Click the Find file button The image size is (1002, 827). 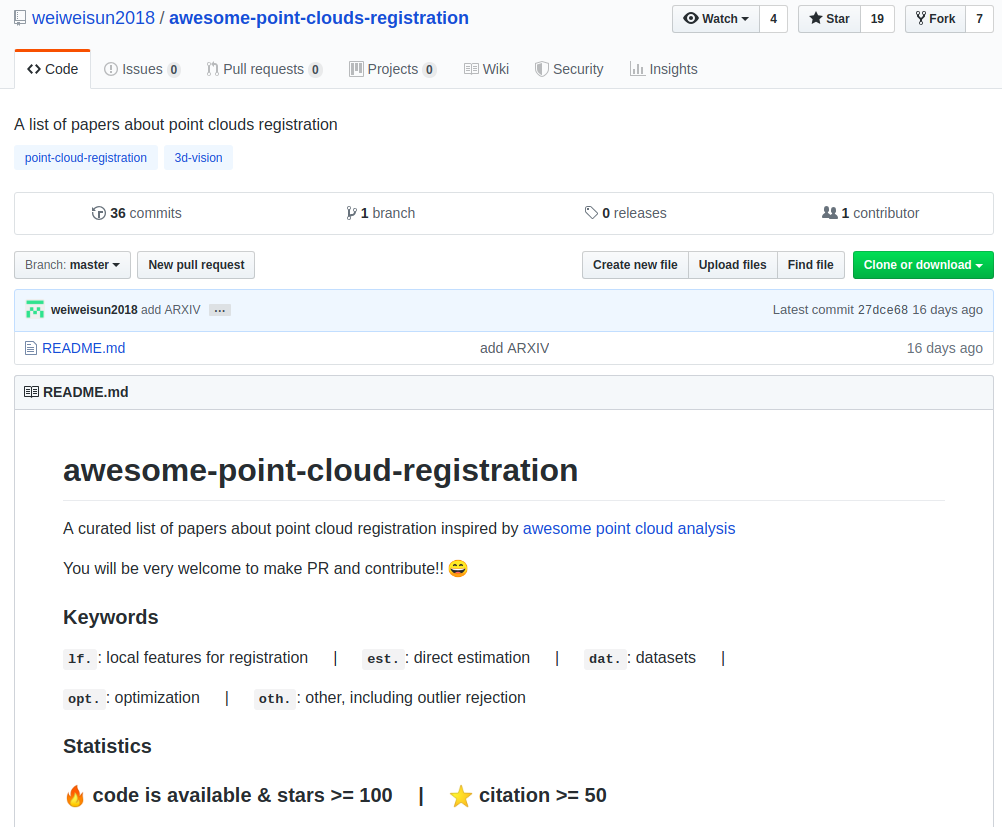(810, 265)
